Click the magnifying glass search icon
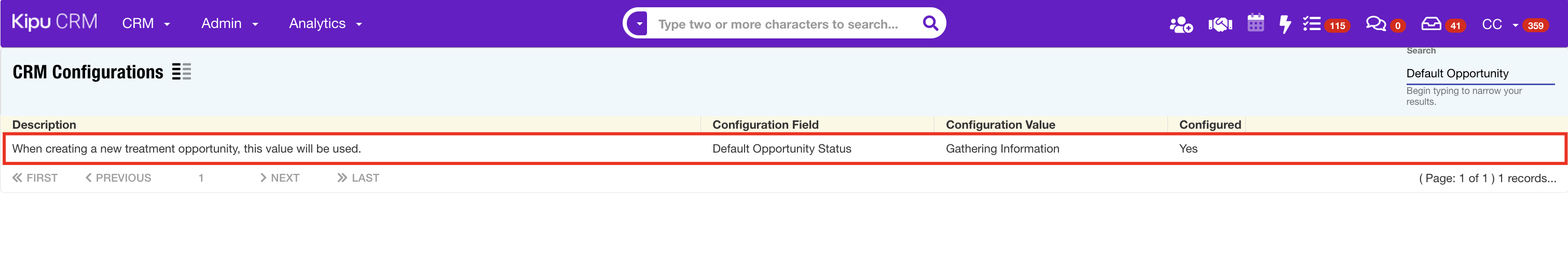 (929, 23)
